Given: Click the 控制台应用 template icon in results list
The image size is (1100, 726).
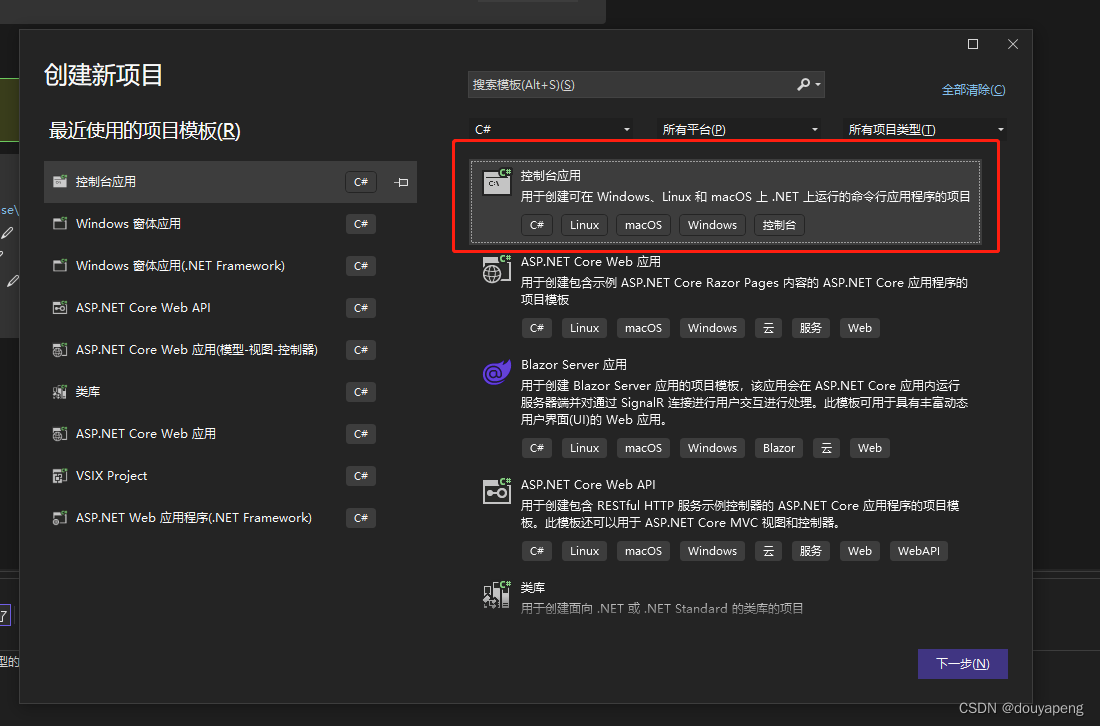Looking at the screenshot, I should click(497, 182).
